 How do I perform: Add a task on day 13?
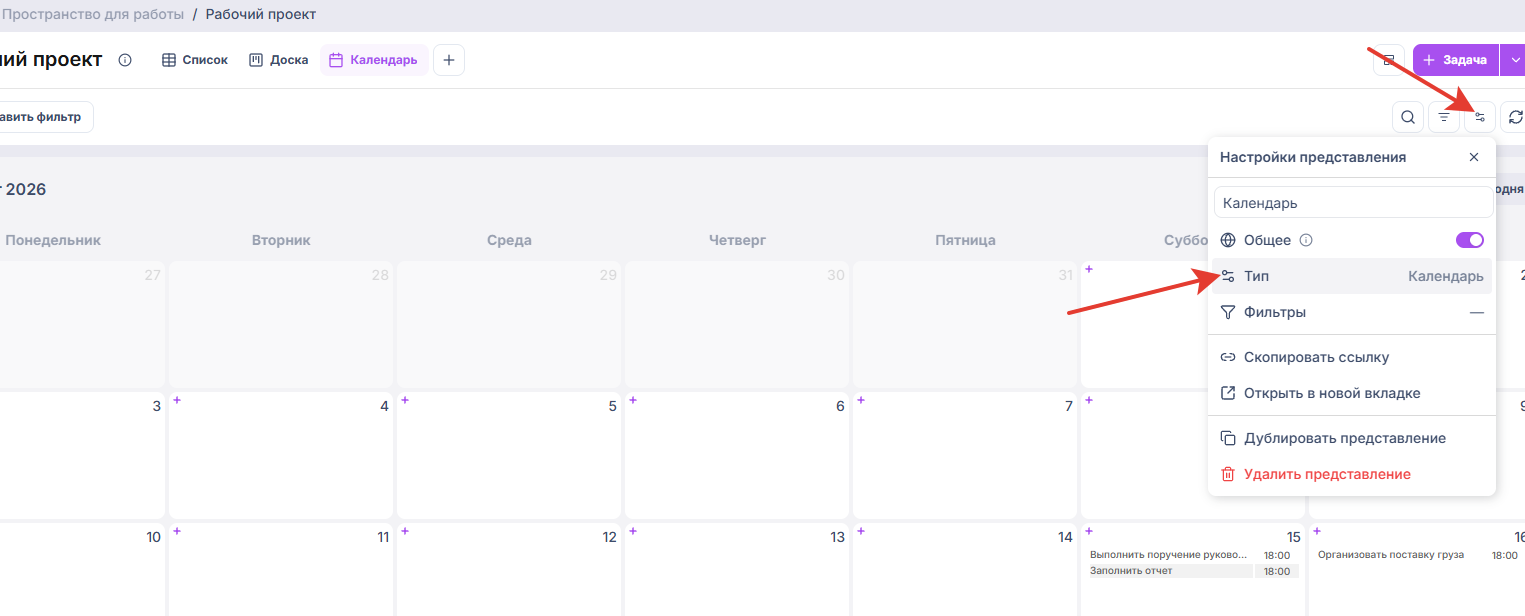coord(633,531)
